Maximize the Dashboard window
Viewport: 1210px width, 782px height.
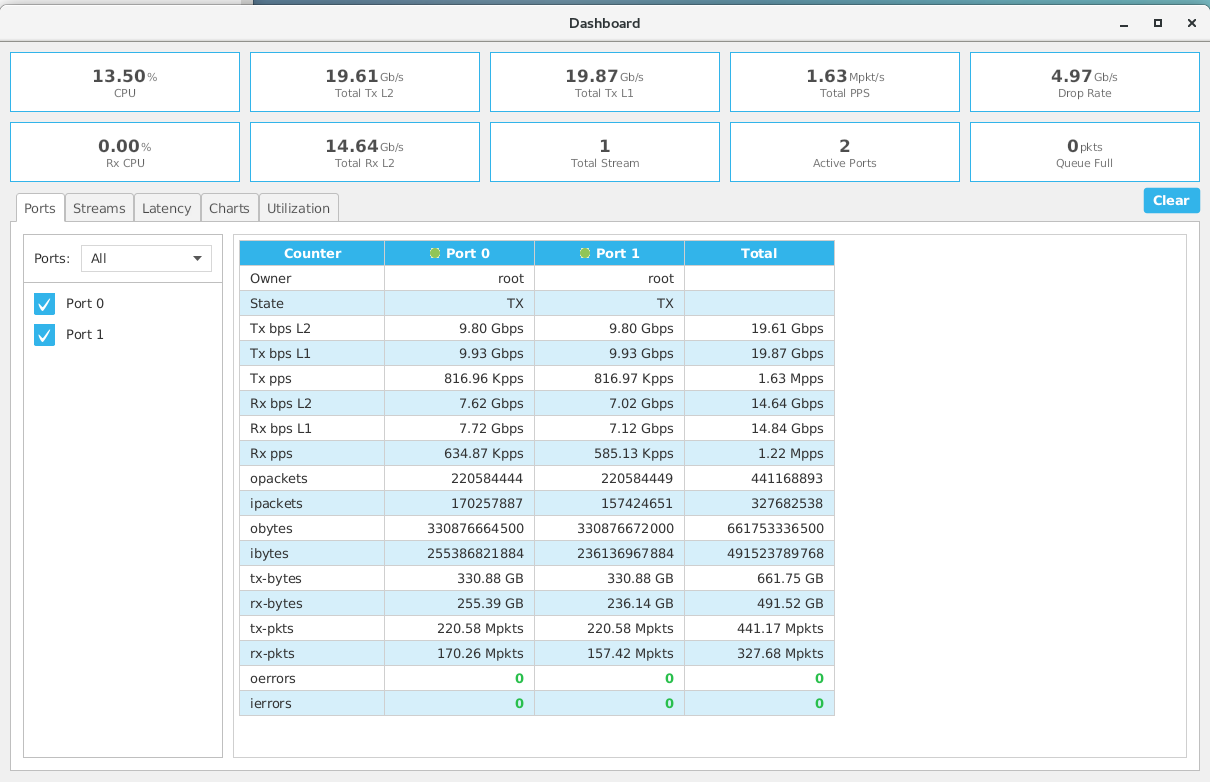click(x=1157, y=23)
